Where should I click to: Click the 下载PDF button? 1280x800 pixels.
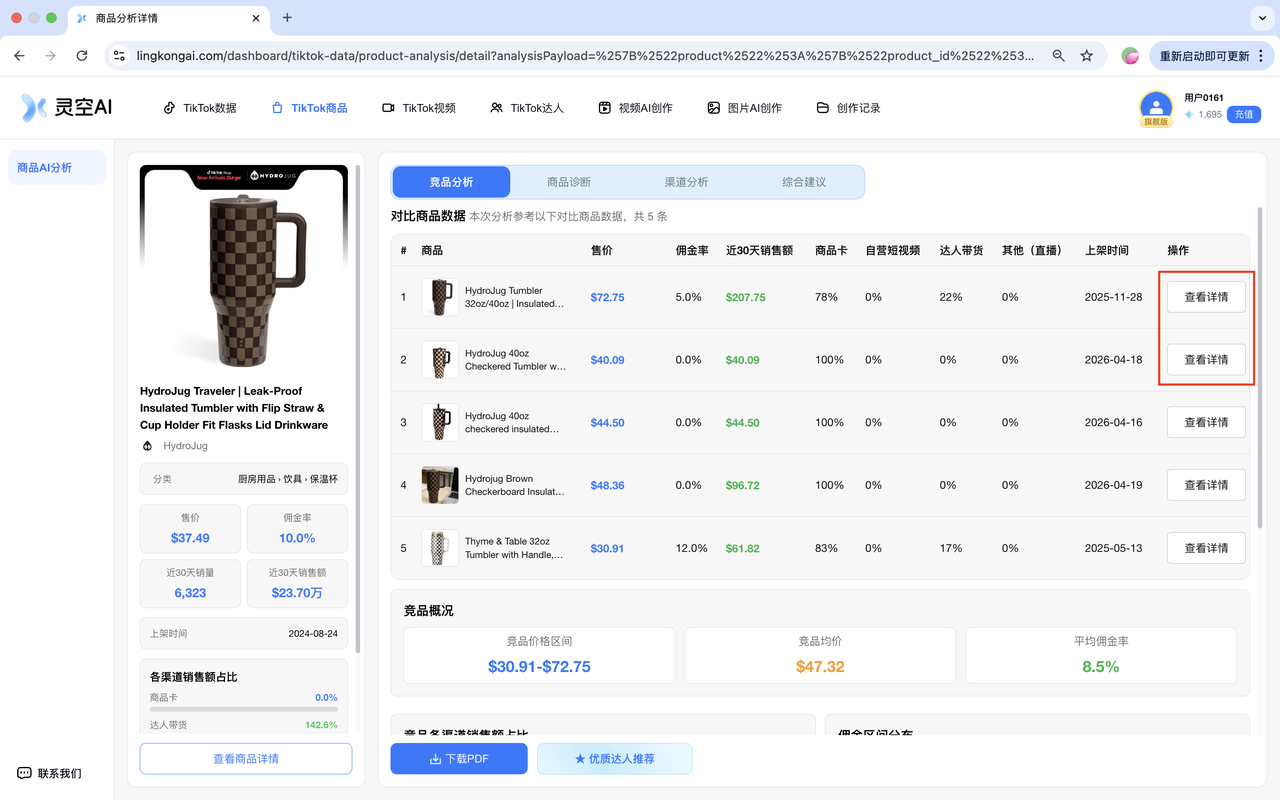pyautogui.click(x=459, y=759)
